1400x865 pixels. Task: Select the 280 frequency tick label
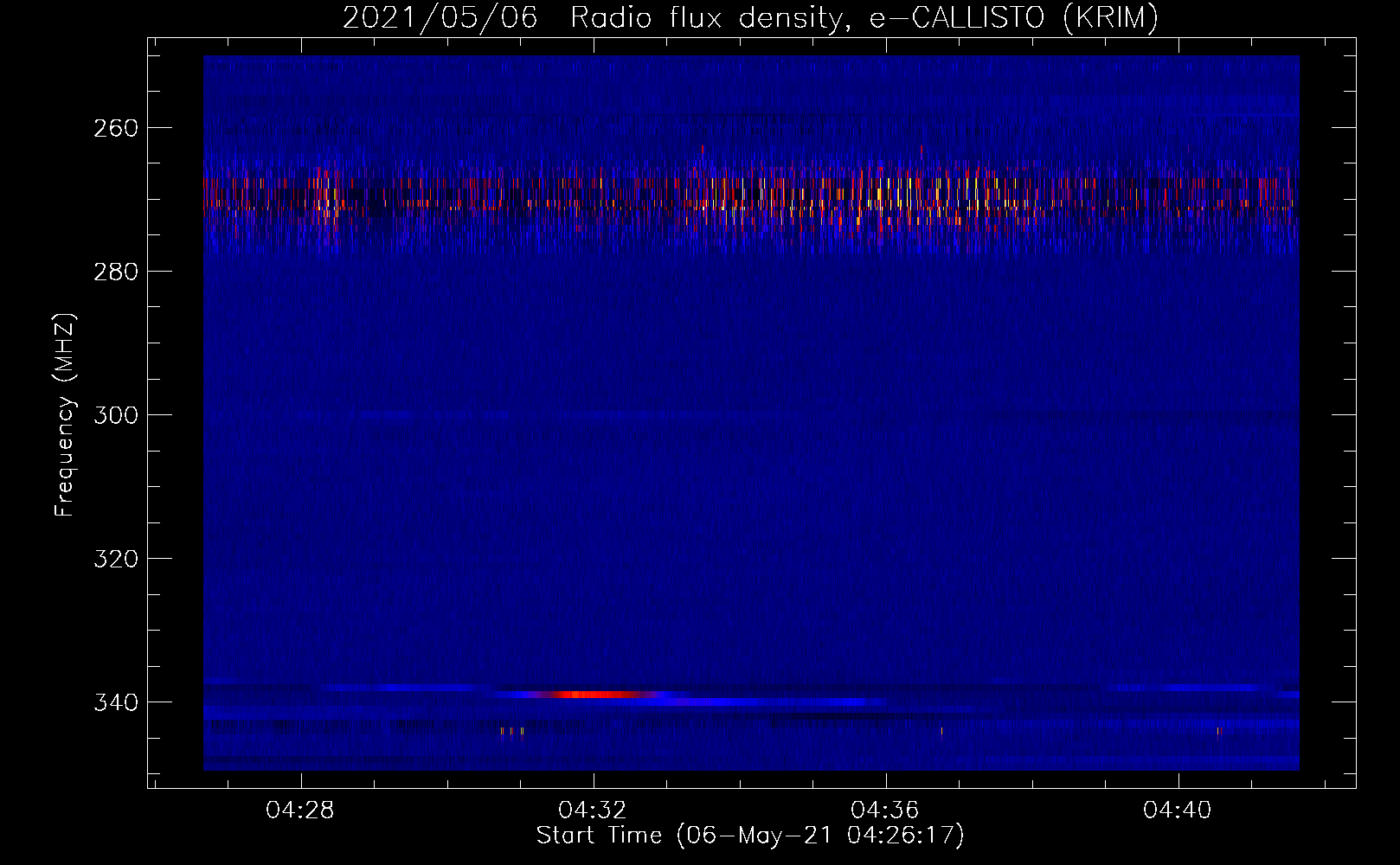point(116,272)
